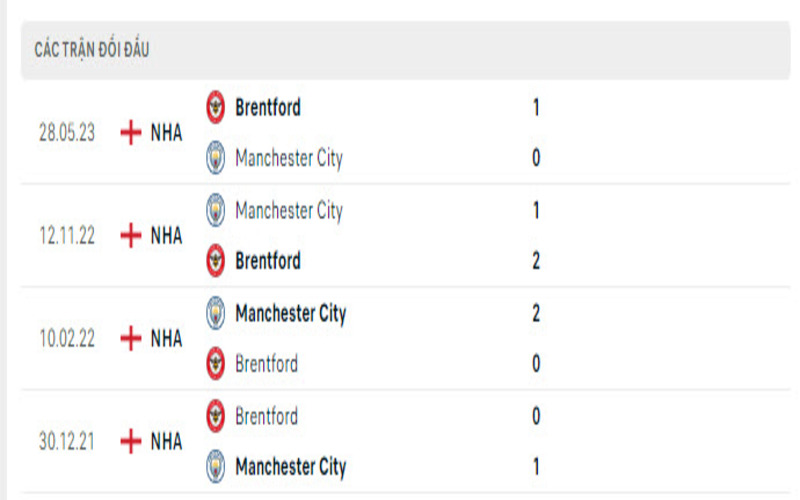Screen dimensions: 800x500
Task: Open Brentford team link in 30.12.21 match
Action: pyautogui.click(x=266, y=416)
